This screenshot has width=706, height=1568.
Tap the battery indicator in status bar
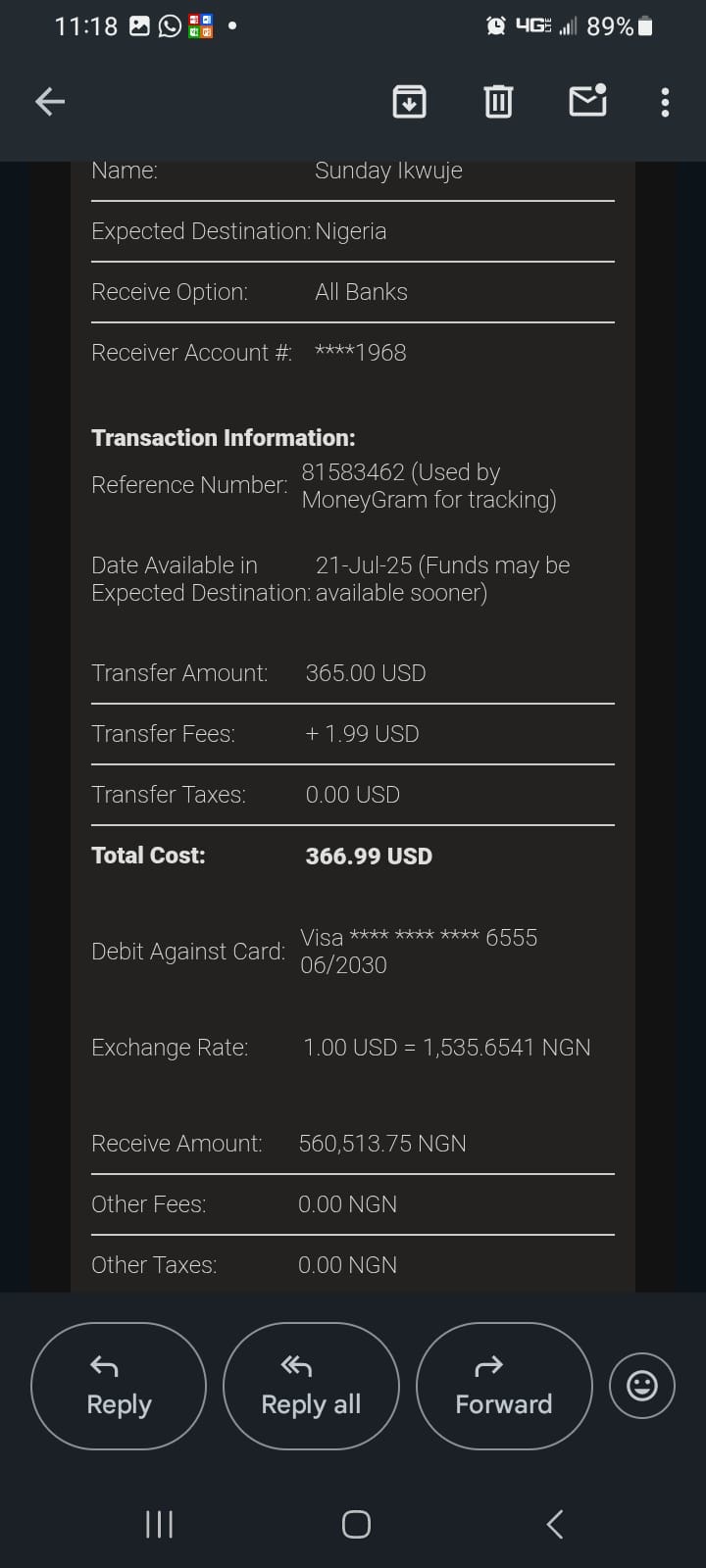[x=645, y=26]
